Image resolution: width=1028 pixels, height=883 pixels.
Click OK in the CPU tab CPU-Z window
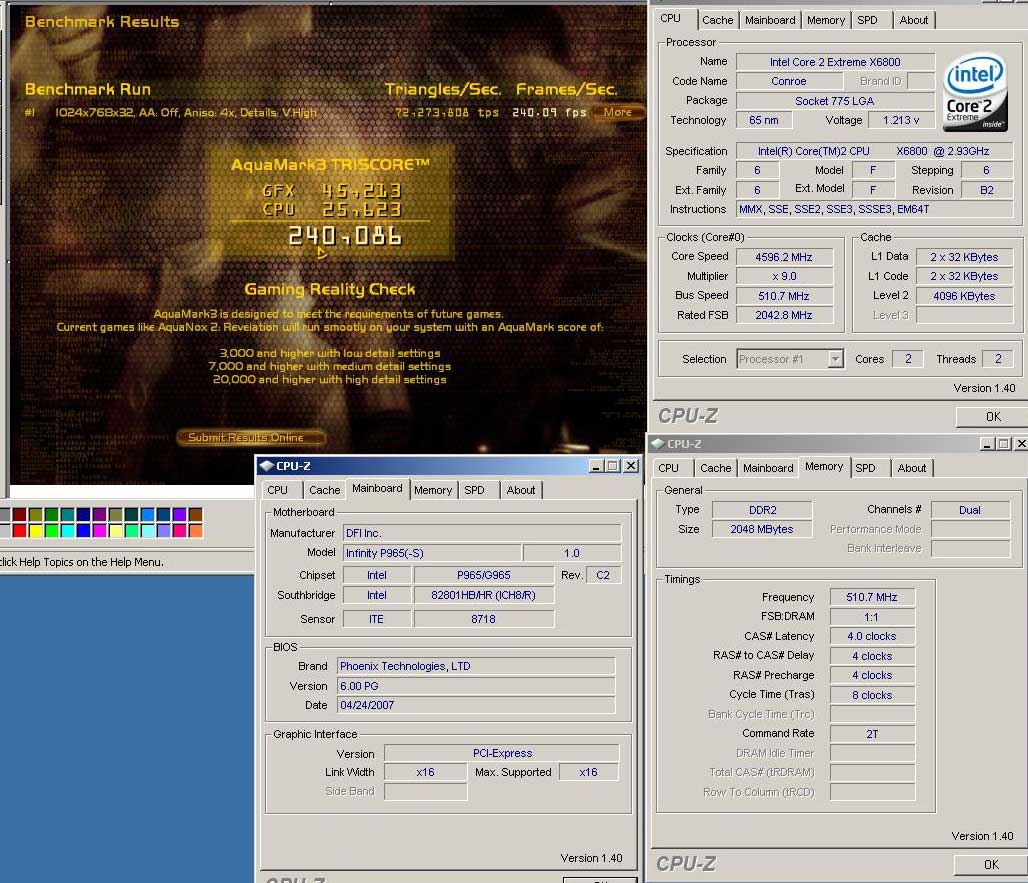(992, 416)
